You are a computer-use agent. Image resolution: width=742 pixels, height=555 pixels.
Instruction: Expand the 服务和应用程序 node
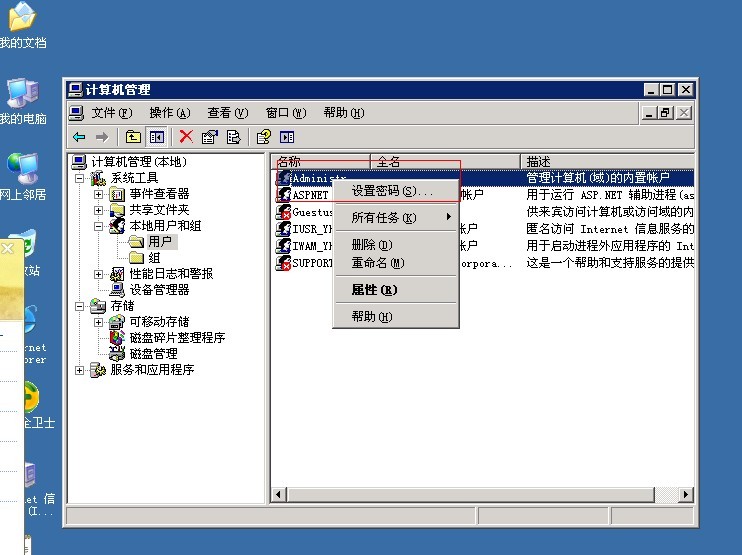(80, 370)
